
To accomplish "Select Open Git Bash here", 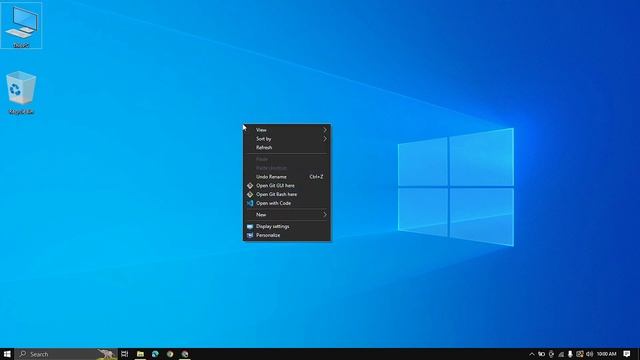I will tap(287, 194).
